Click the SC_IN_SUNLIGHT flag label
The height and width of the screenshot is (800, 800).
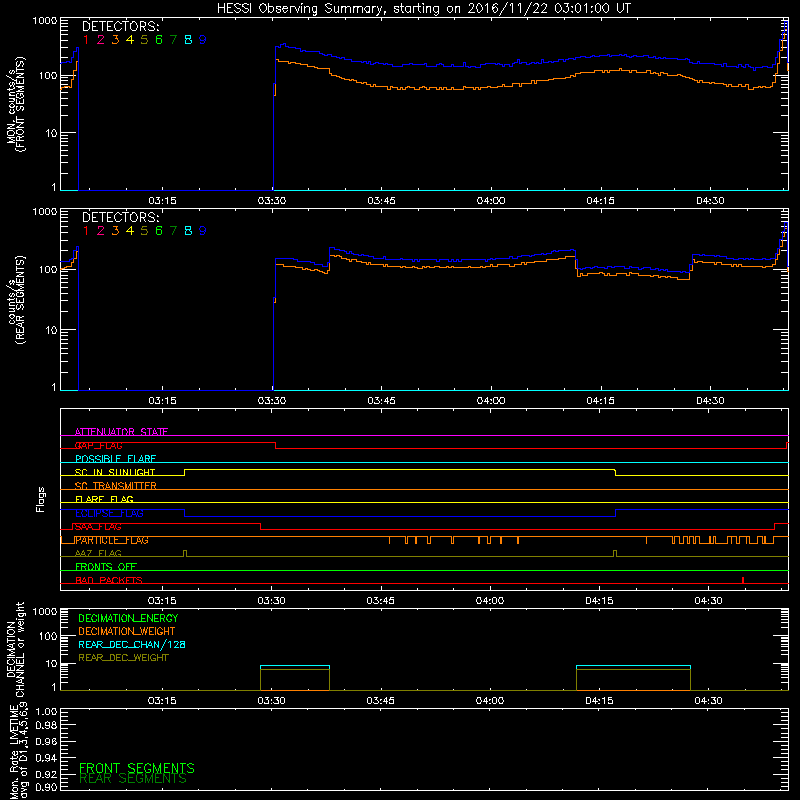pos(115,472)
